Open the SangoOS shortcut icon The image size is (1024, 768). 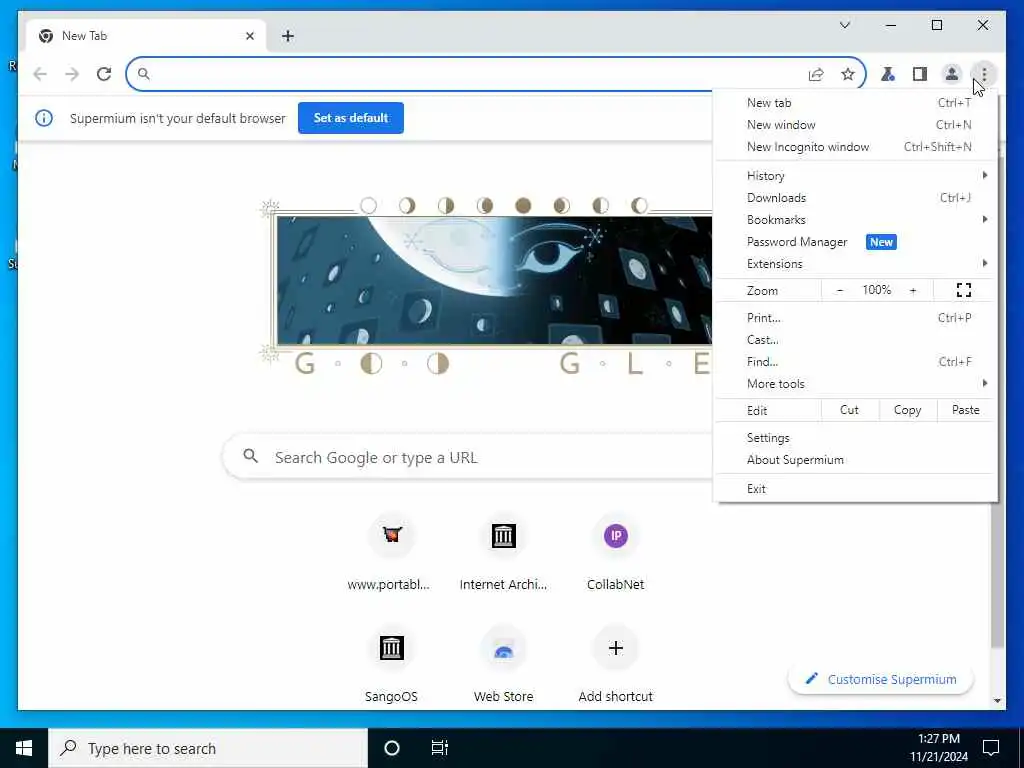[x=391, y=648]
